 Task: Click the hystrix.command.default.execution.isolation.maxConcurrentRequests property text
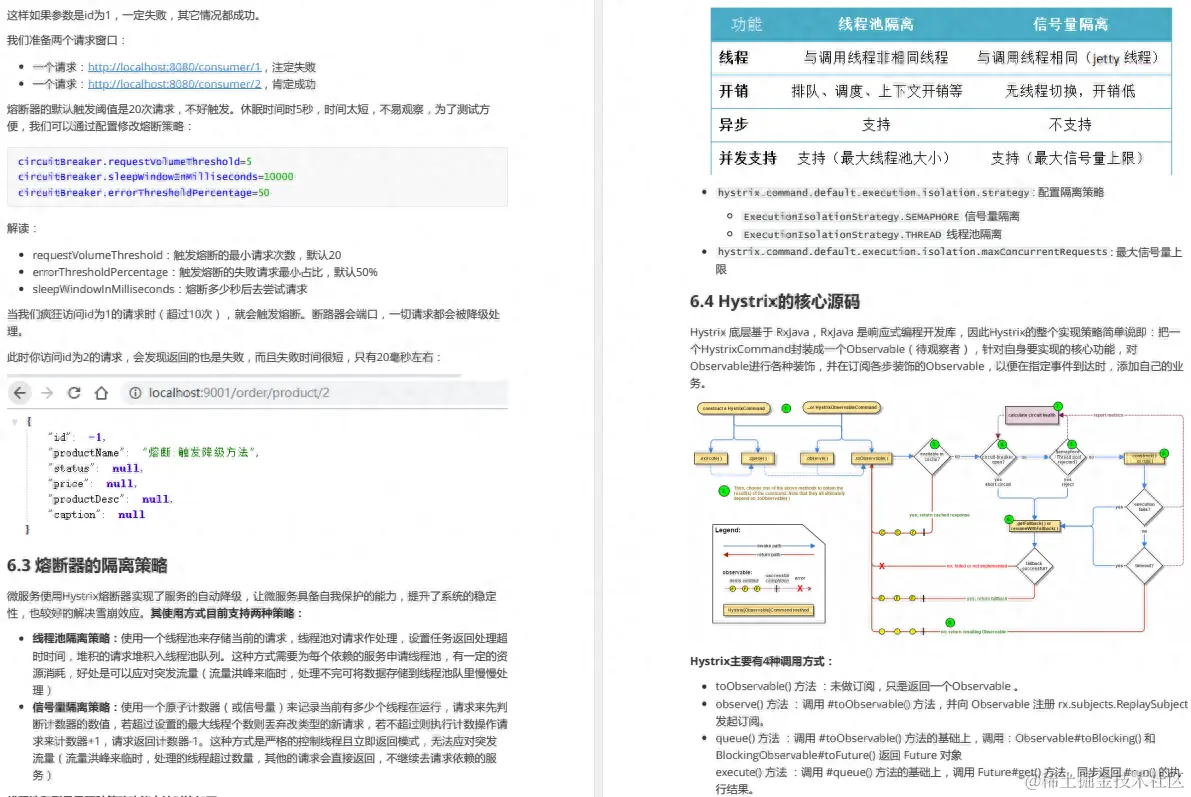[912, 251]
